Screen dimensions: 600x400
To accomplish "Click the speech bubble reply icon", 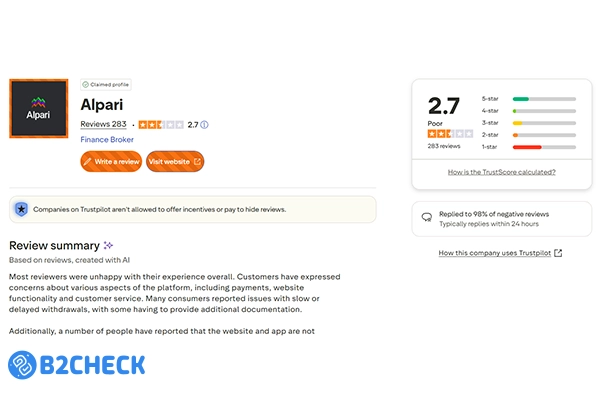I will point(427,216).
